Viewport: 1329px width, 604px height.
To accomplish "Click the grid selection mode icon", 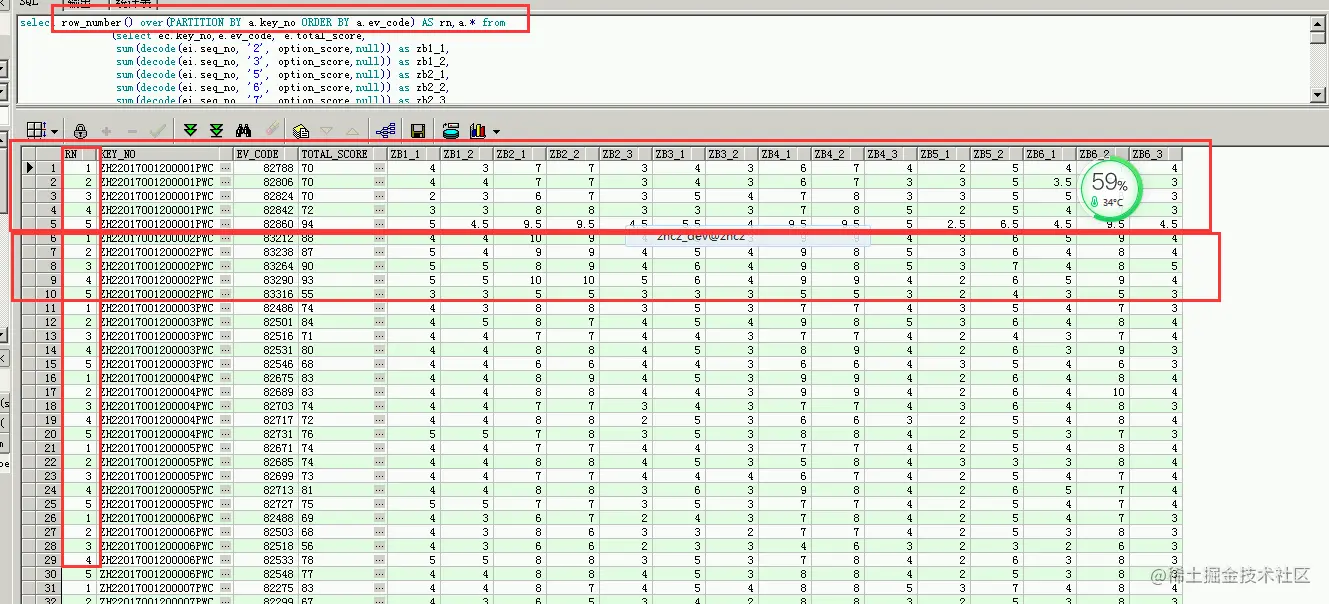I will [35, 130].
